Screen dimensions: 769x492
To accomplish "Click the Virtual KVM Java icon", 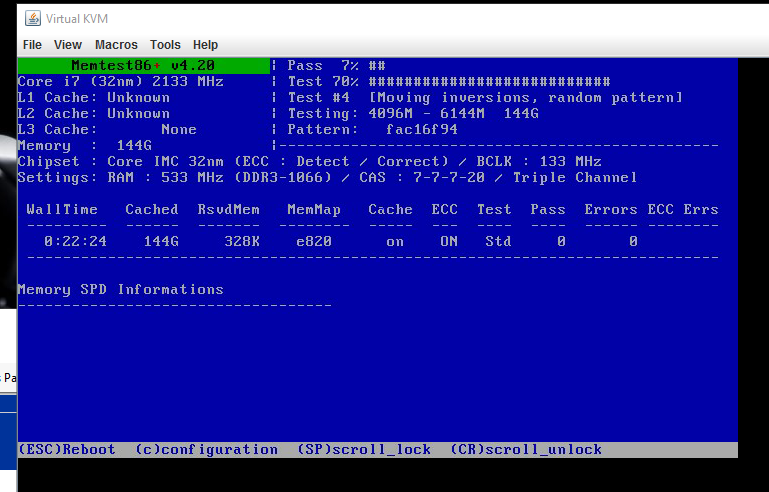I will (33, 19).
